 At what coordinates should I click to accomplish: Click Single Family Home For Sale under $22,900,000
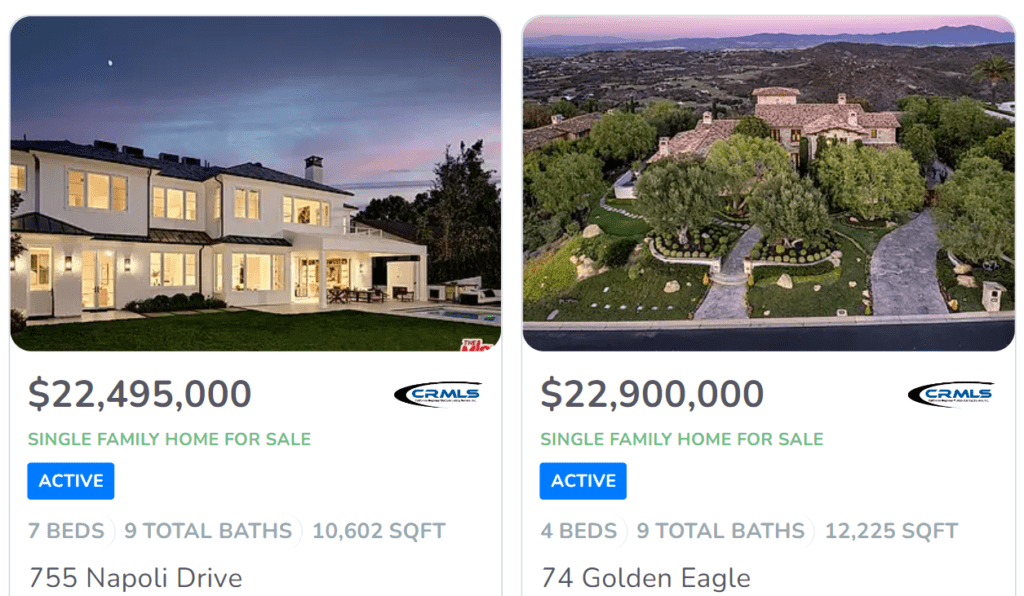tap(682, 439)
